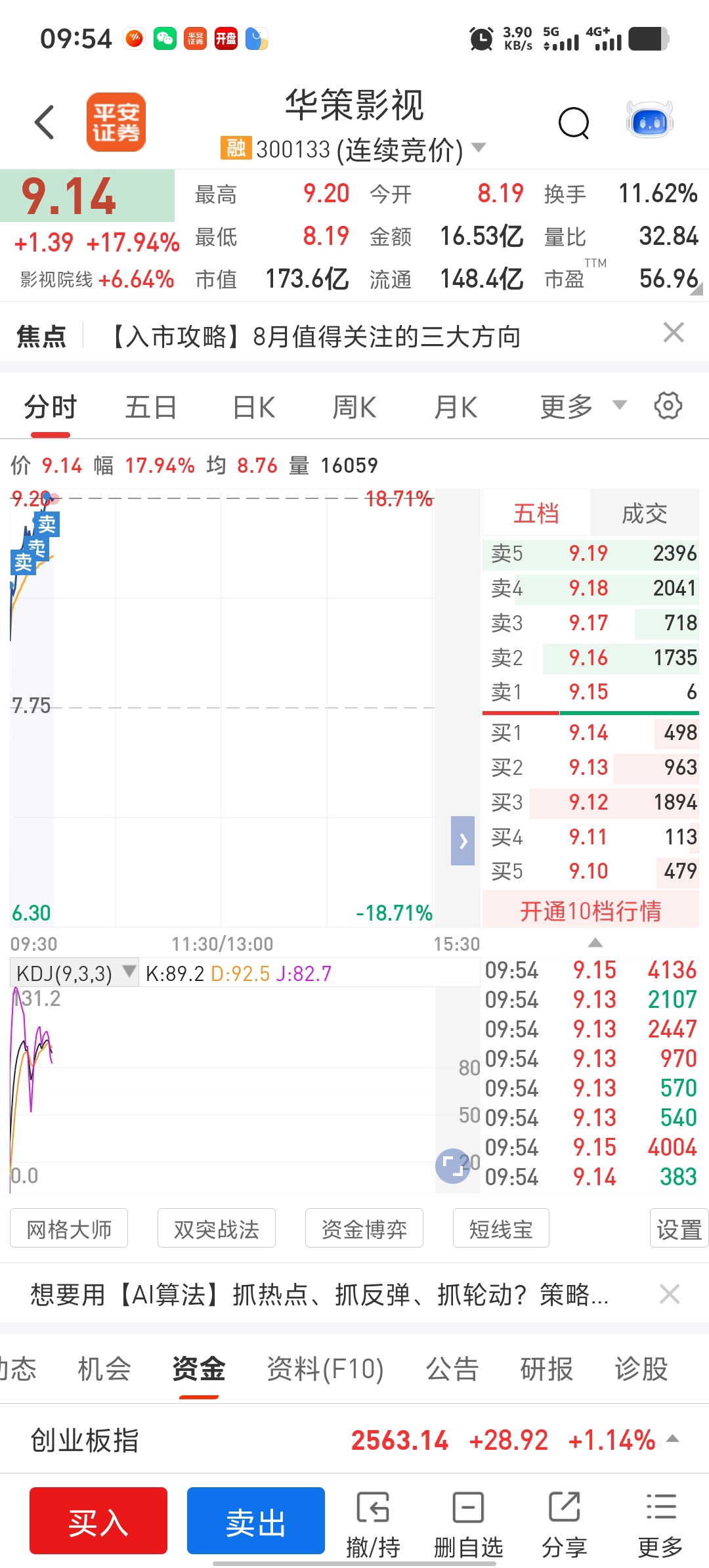Tap the trade row with volume 4136
This screenshot has height=1568, width=709.
pyautogui.click(x=591, y=970)
